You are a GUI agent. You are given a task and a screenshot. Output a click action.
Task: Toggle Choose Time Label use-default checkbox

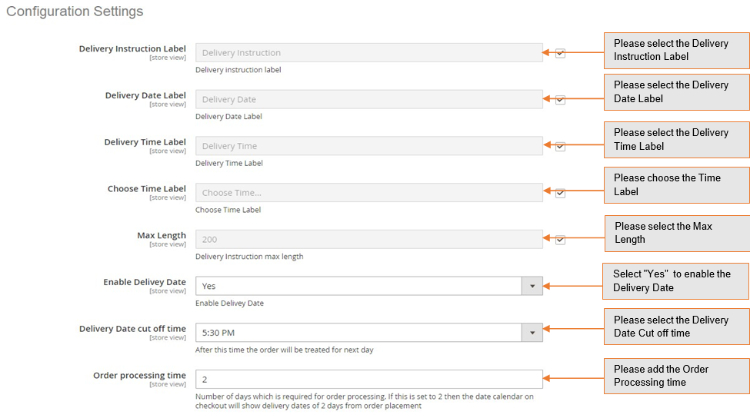pyautogui.click(x=560, y=193)
